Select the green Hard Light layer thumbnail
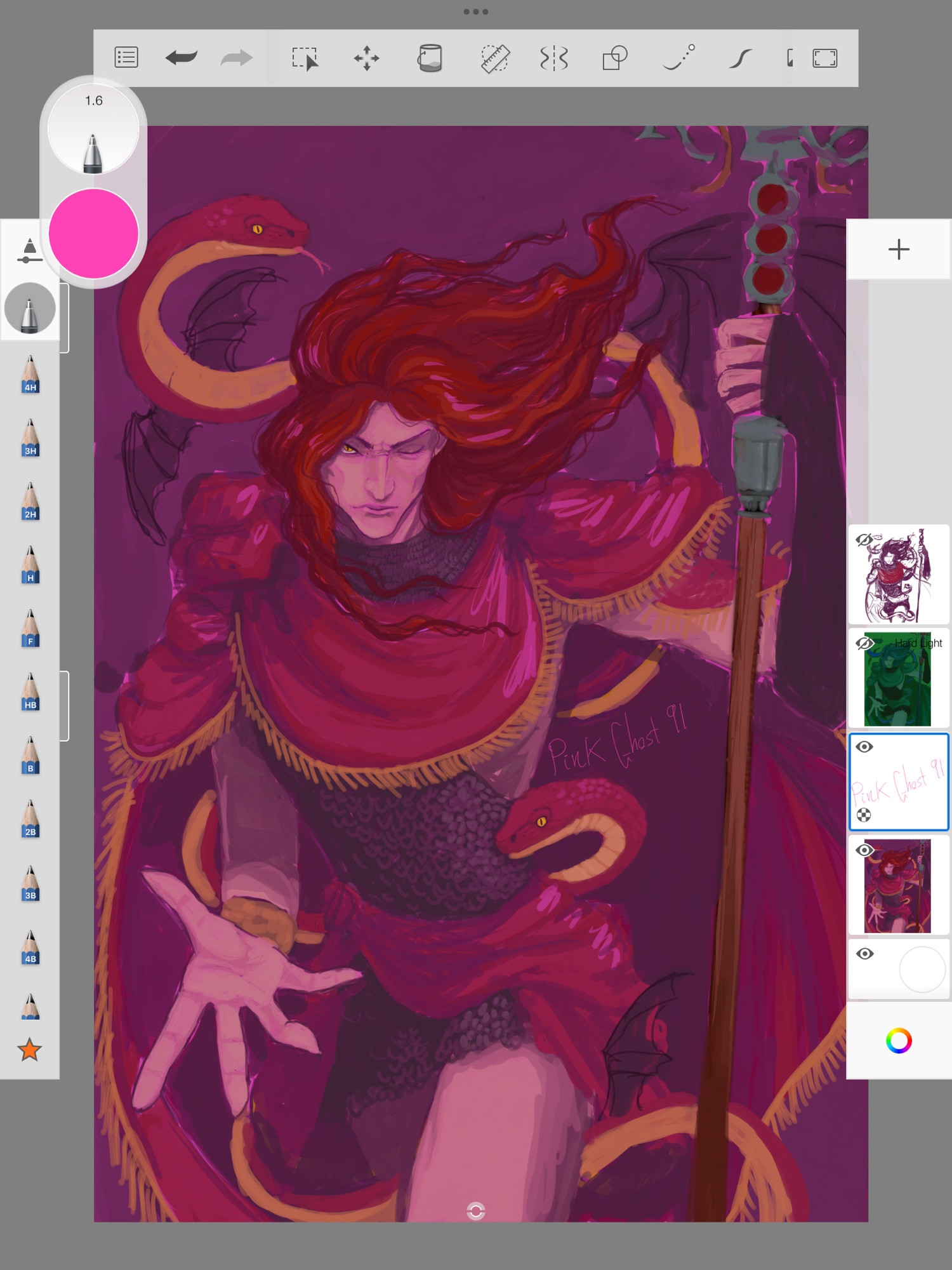Screen dimensions: 952x1270 (898, 679)
